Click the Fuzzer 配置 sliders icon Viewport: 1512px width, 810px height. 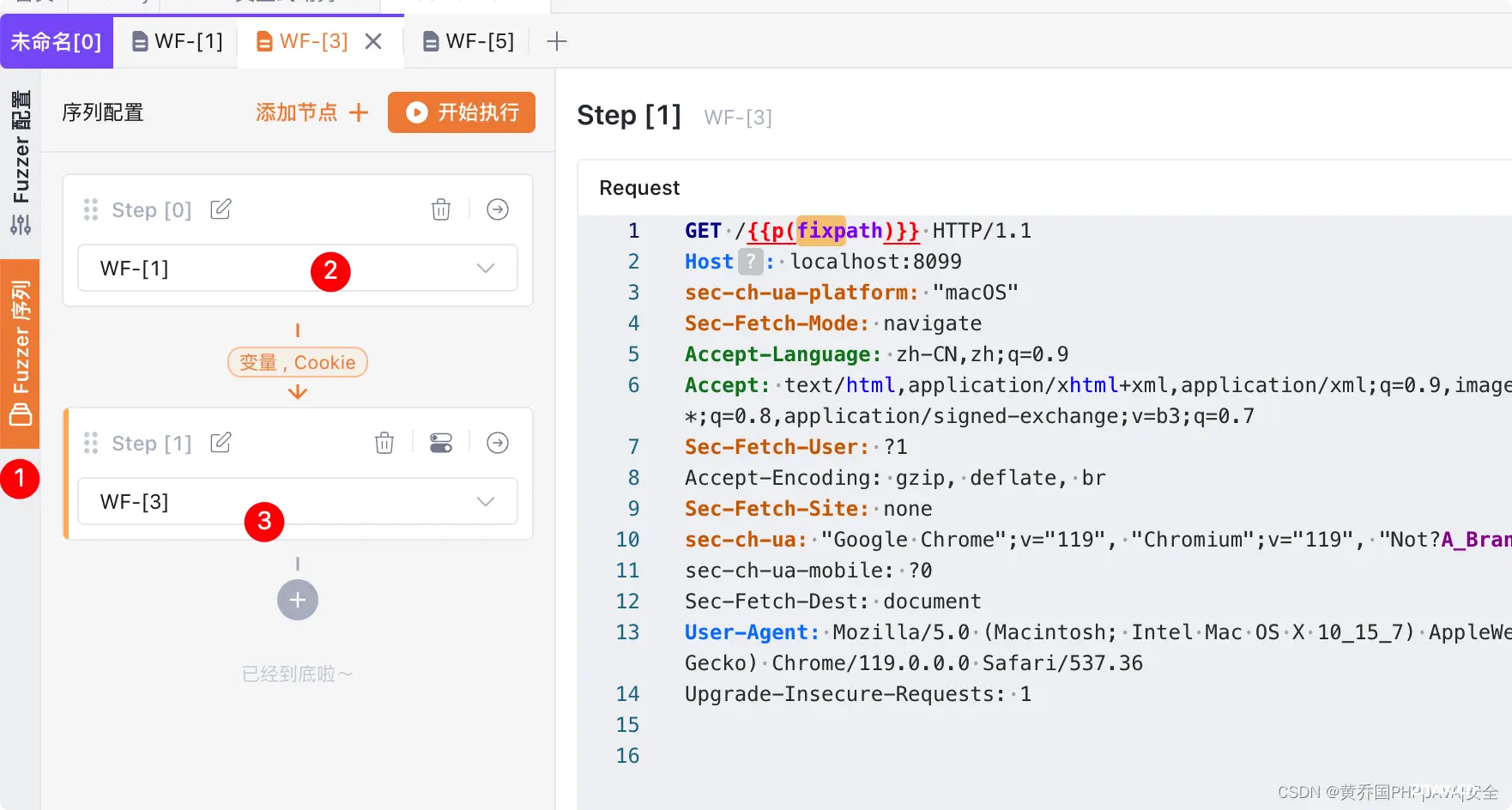pos(21,225)
